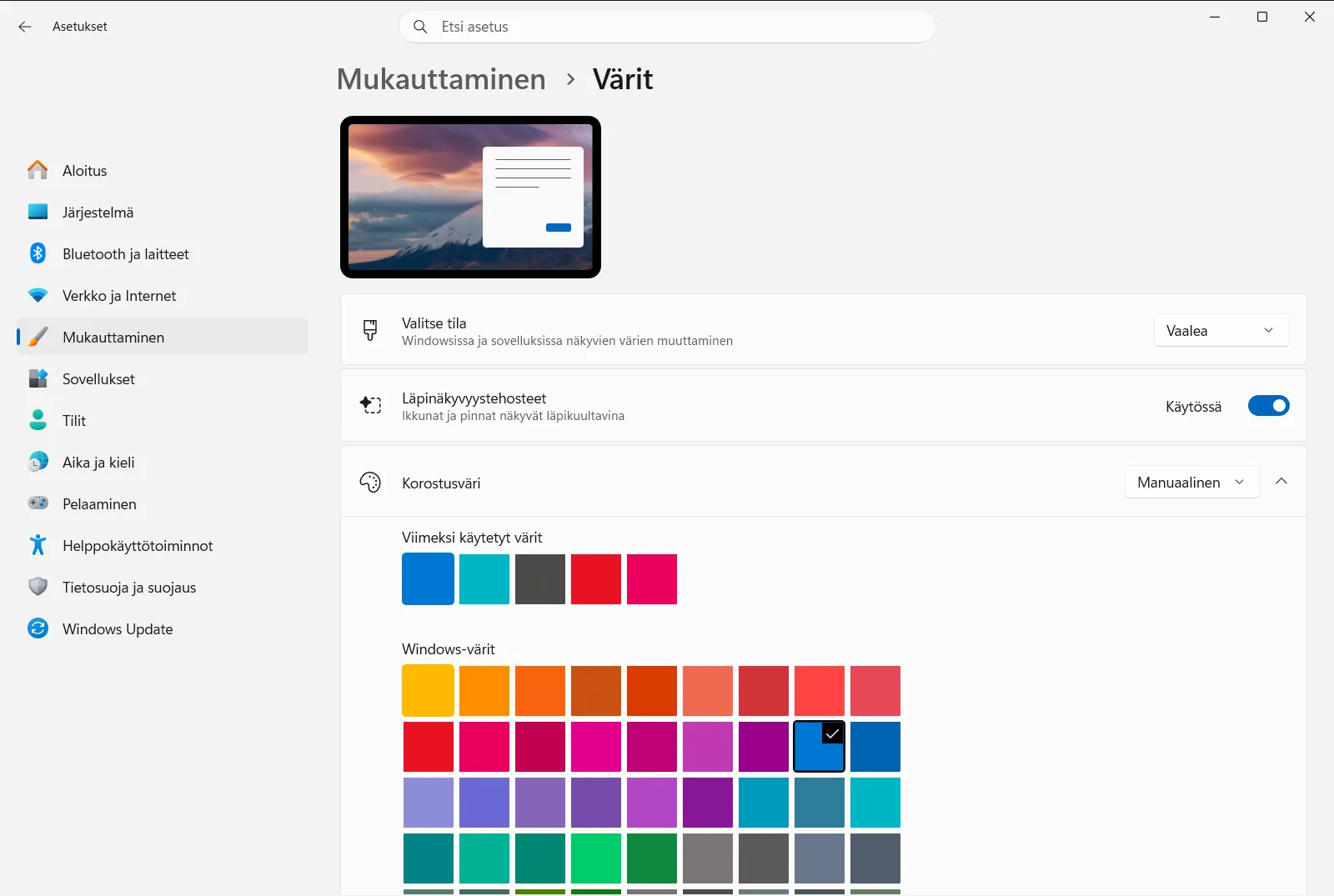Select the bright green Windows color swatch
Image resolution: width=1334 pixels, height=896 pixels.
pos(596,858)
